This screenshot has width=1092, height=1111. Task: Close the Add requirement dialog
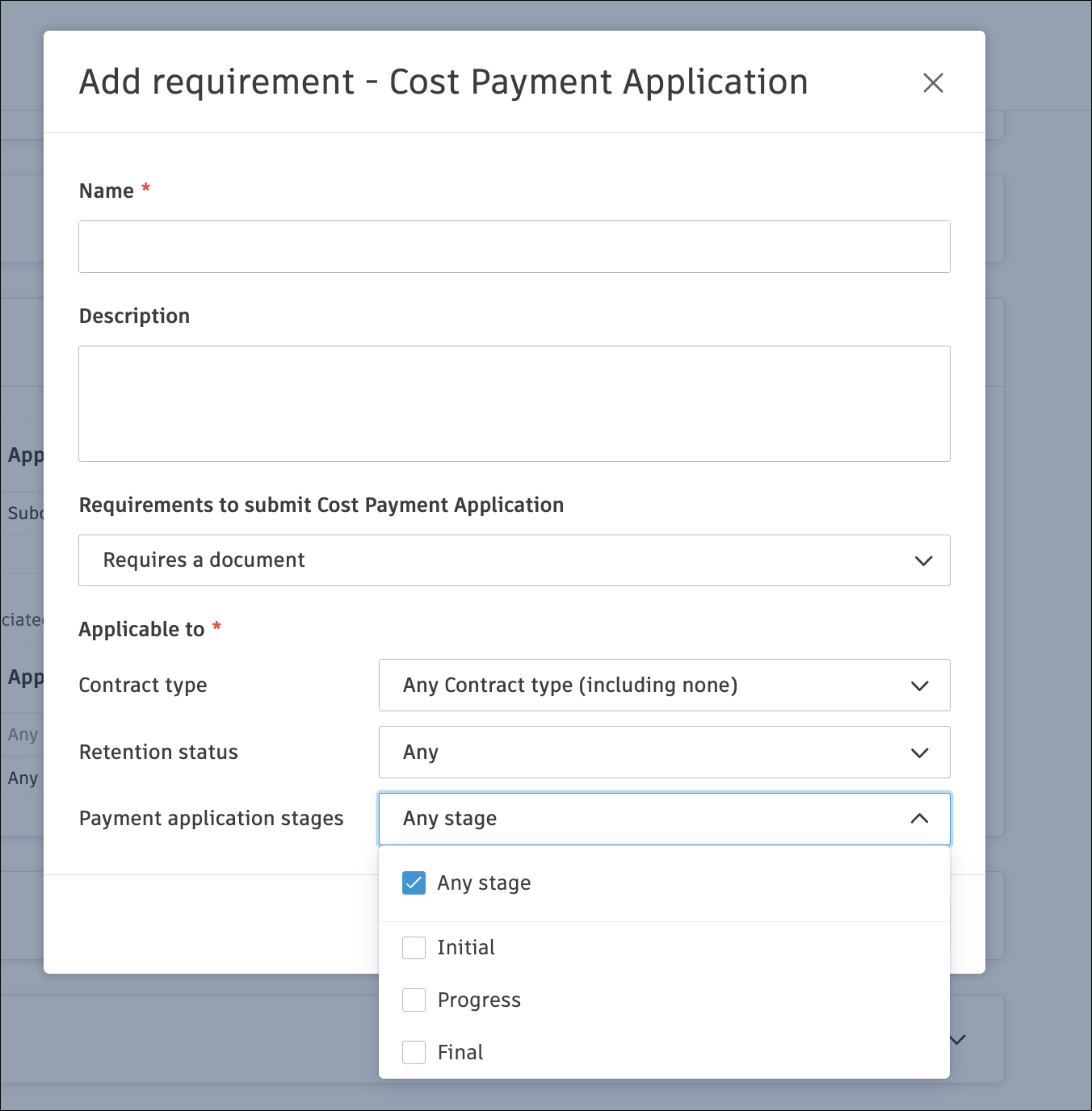(x=934, y=83)
